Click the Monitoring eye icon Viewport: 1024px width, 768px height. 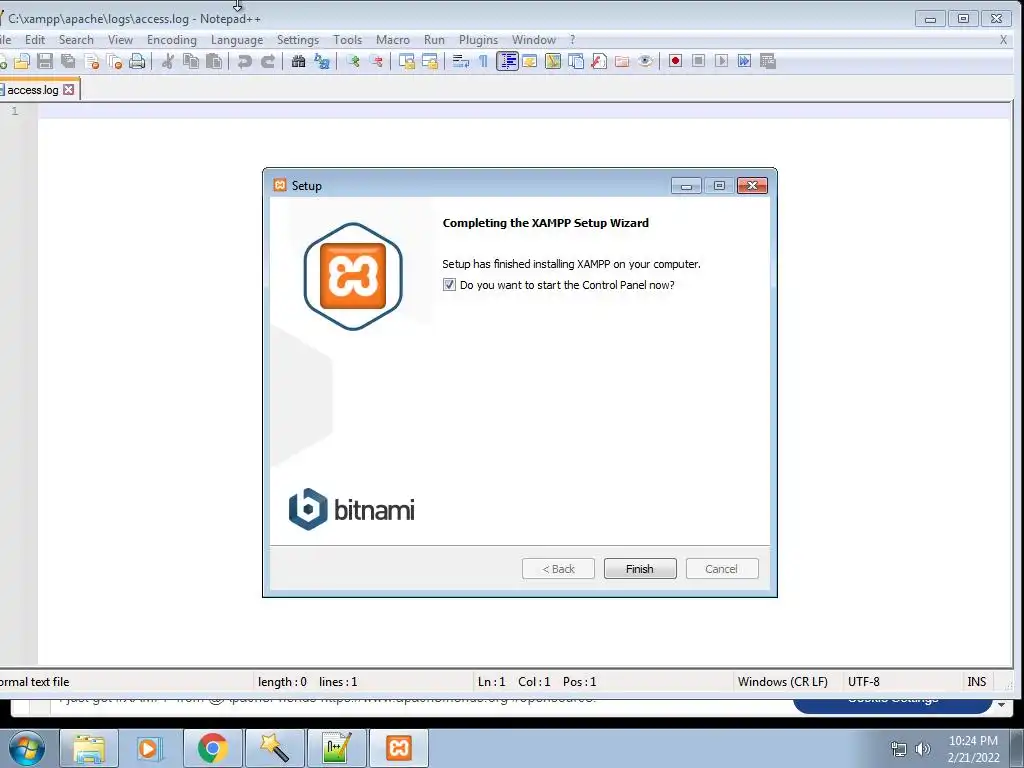[x=645, y=61]
